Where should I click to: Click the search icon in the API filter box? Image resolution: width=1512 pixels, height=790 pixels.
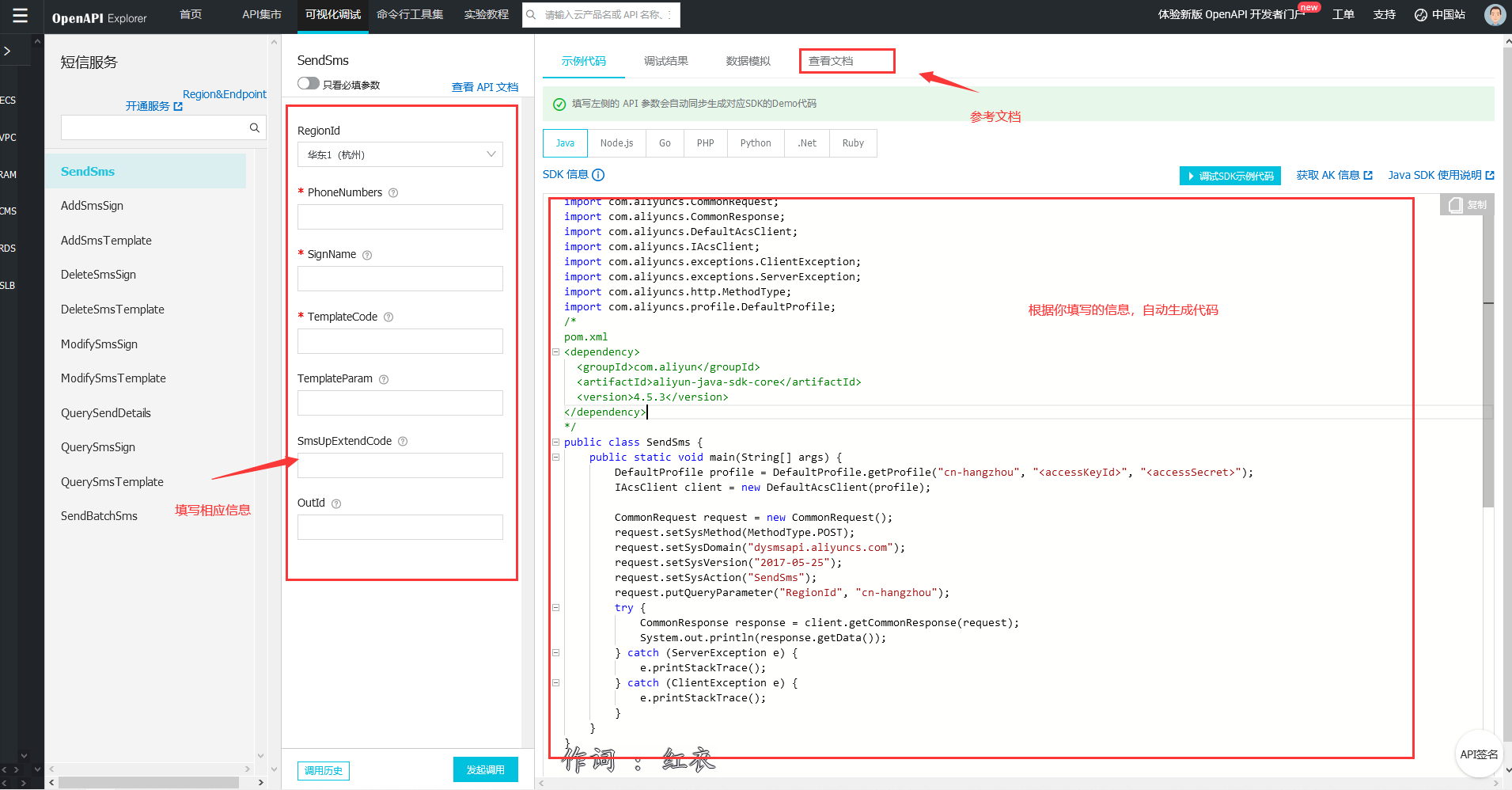[255, 127]
